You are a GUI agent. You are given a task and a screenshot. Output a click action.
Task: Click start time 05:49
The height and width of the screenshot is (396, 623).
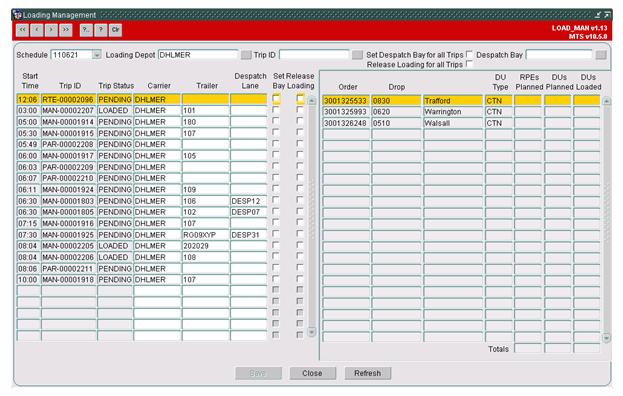(x=28, y=144)
